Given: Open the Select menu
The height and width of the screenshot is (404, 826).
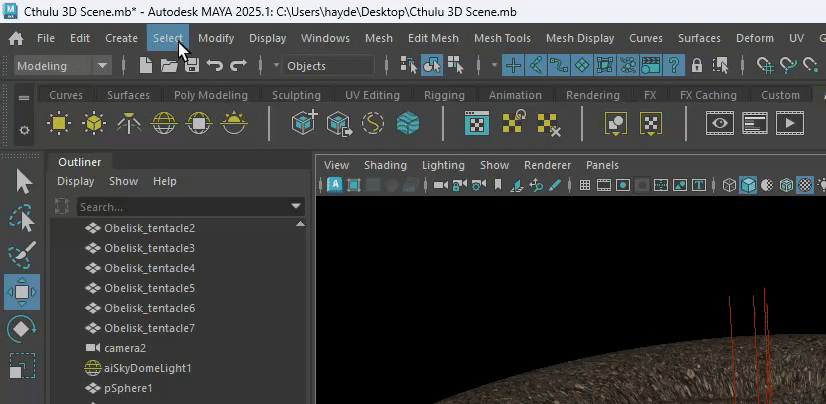Looking at the screenshot, I should click(x=168, y=38).
